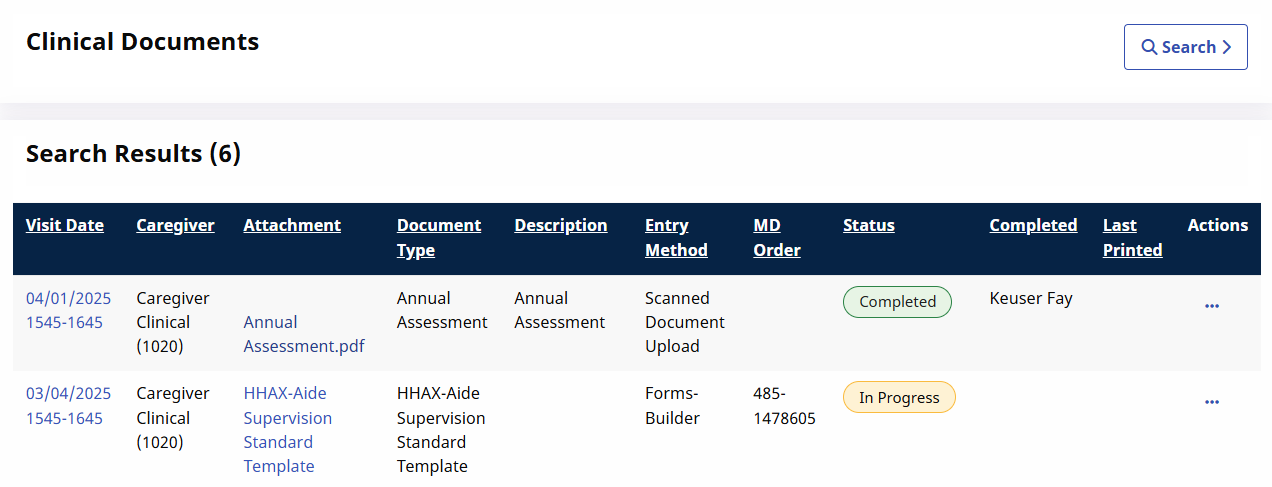Sort by Caregiver column header
The height and width of the screenshot is (487, 1272).
click(x=175, y=225)
